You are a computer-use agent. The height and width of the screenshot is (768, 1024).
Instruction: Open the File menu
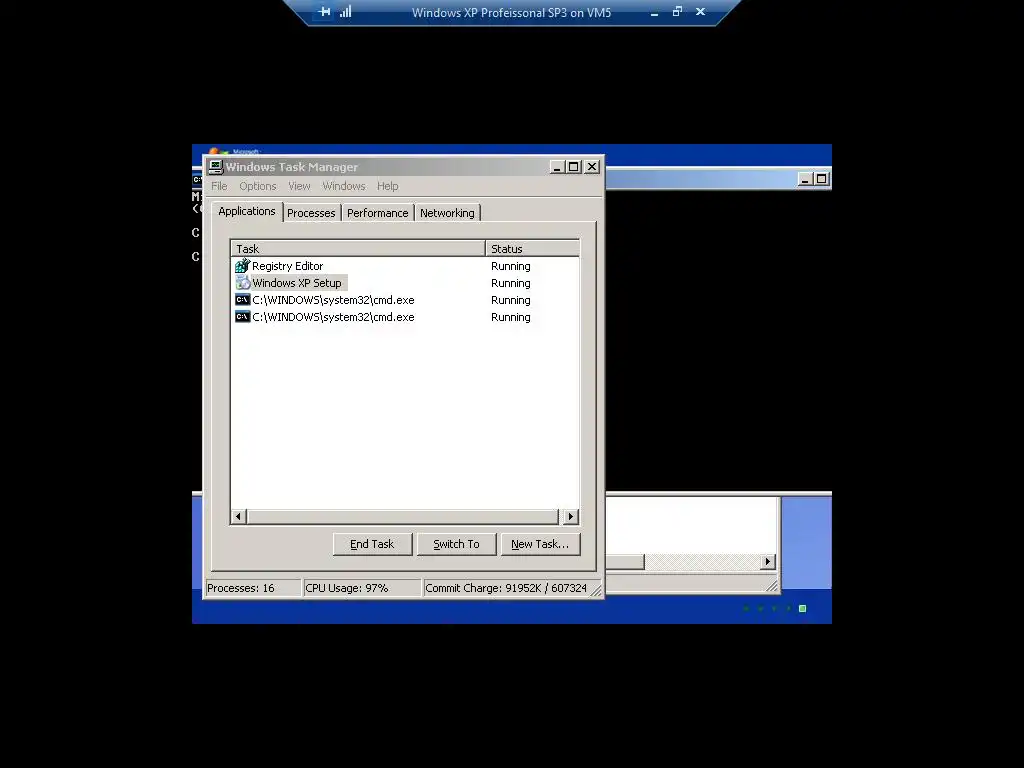coord(219,186)
